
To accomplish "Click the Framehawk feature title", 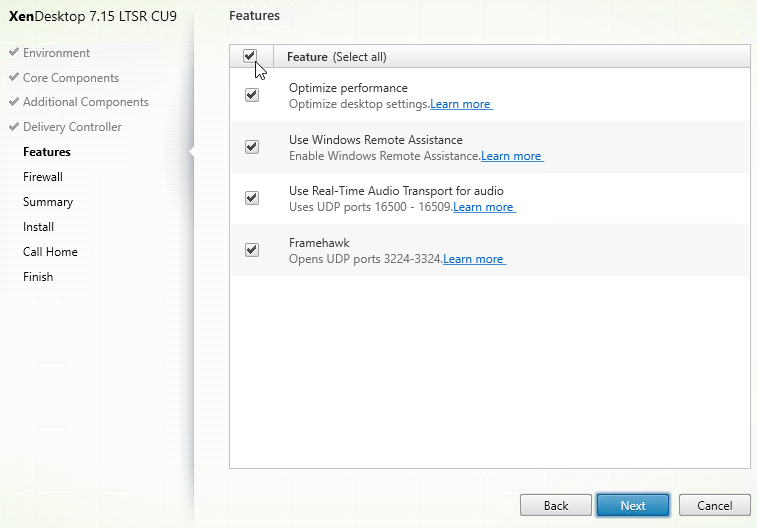I will click(x=319, y=243).
